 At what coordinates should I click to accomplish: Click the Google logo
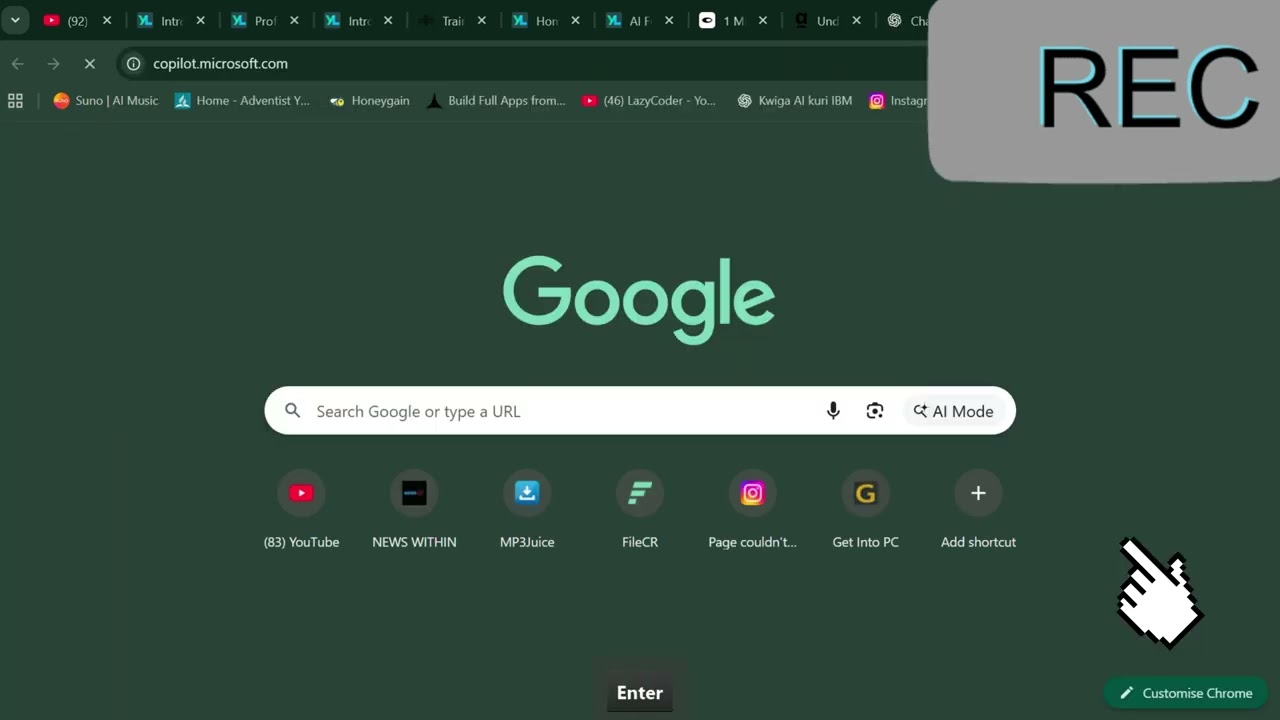(639, 300)
